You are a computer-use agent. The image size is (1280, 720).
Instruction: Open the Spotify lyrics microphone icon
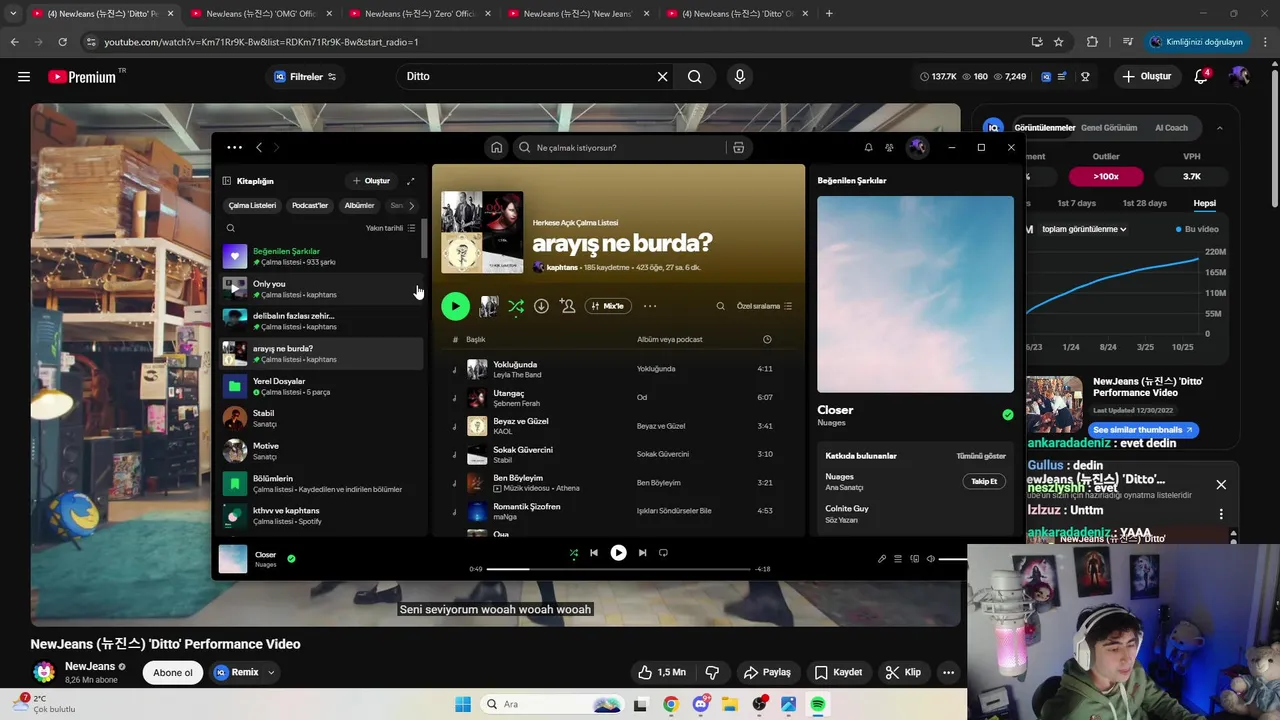tap(882, 559)
